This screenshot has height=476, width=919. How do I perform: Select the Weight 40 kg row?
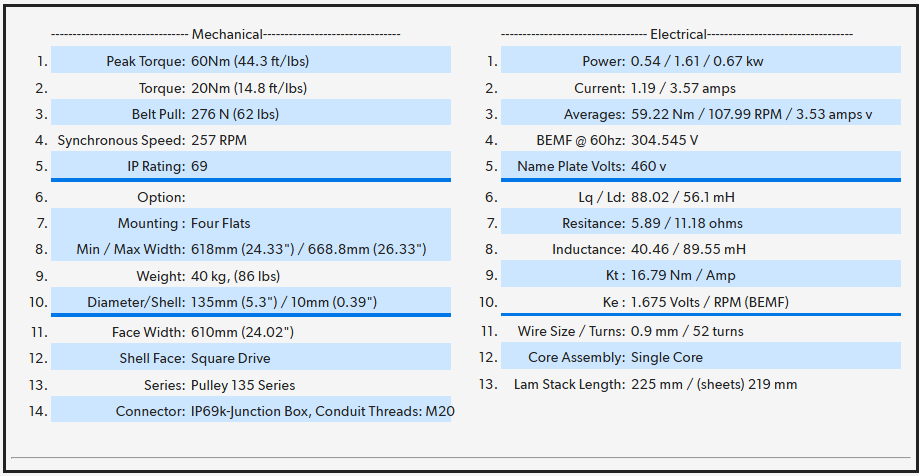tap(250, 276)
